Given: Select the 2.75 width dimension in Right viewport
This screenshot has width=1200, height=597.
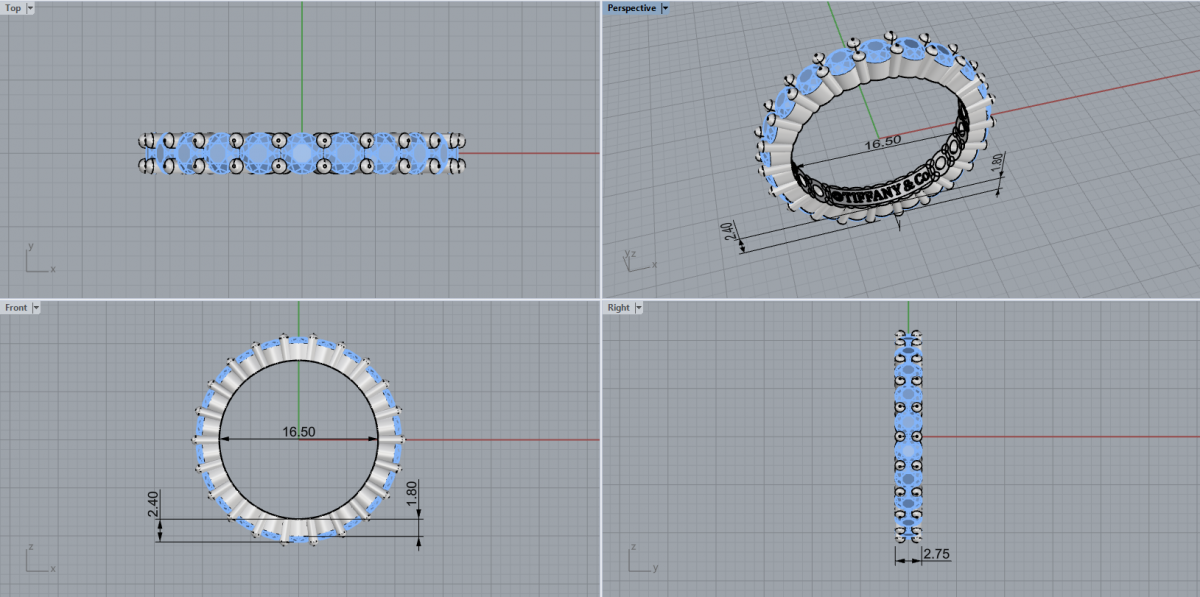Looking at the screenshot, I should 936,553.
